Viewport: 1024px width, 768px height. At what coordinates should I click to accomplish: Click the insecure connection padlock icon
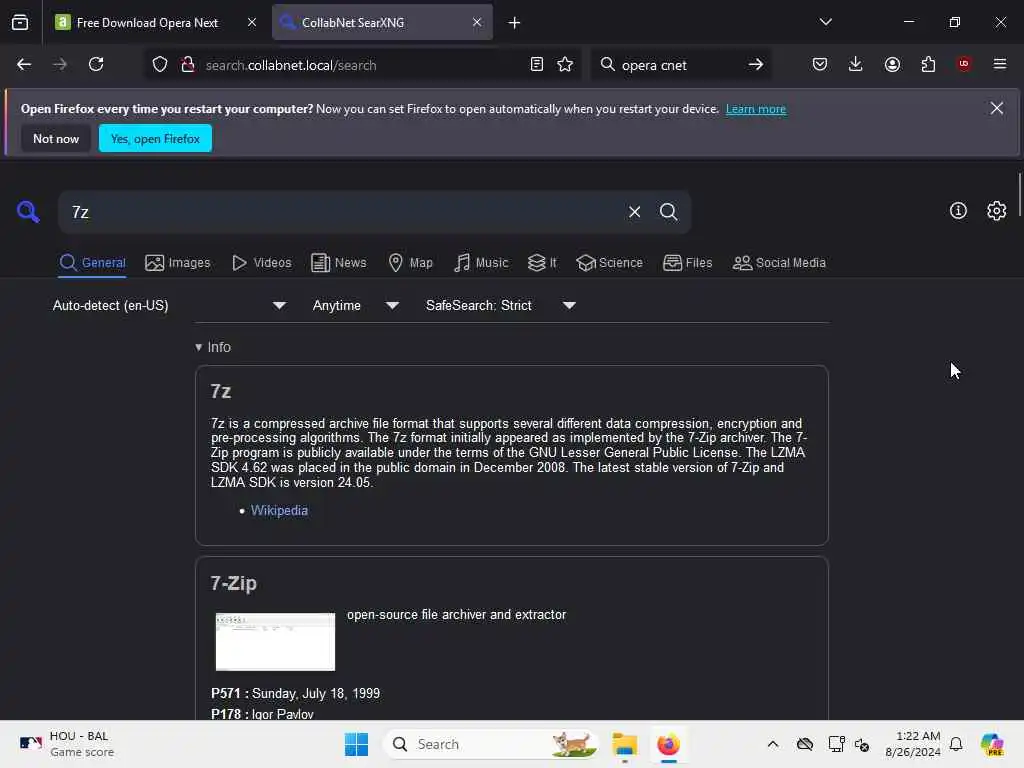[188, 65]
